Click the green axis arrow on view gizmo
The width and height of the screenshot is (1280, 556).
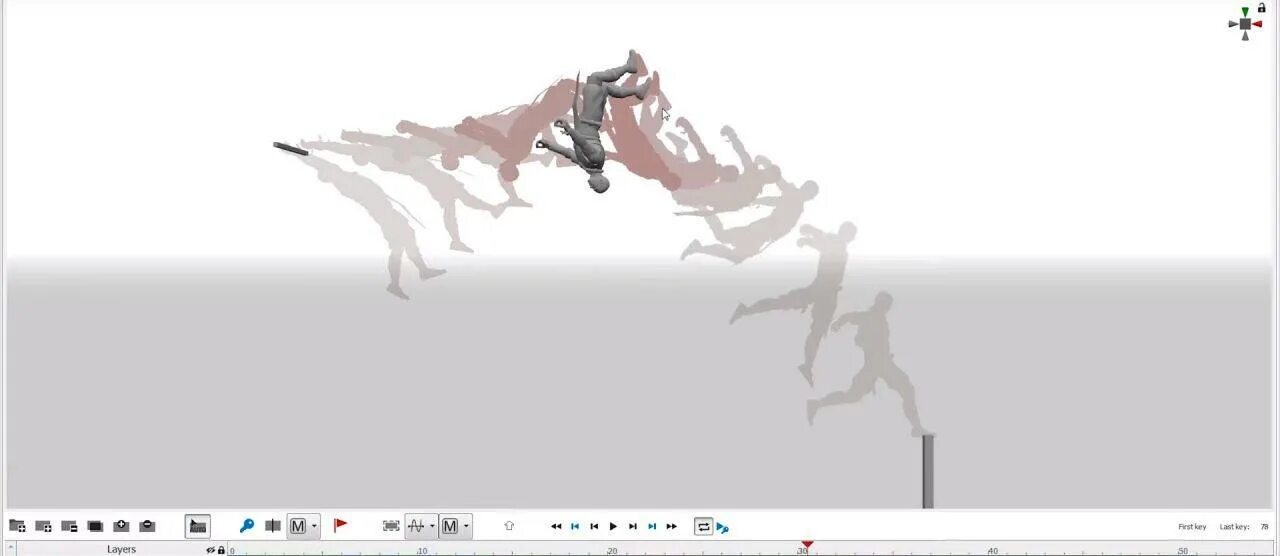1245,12
